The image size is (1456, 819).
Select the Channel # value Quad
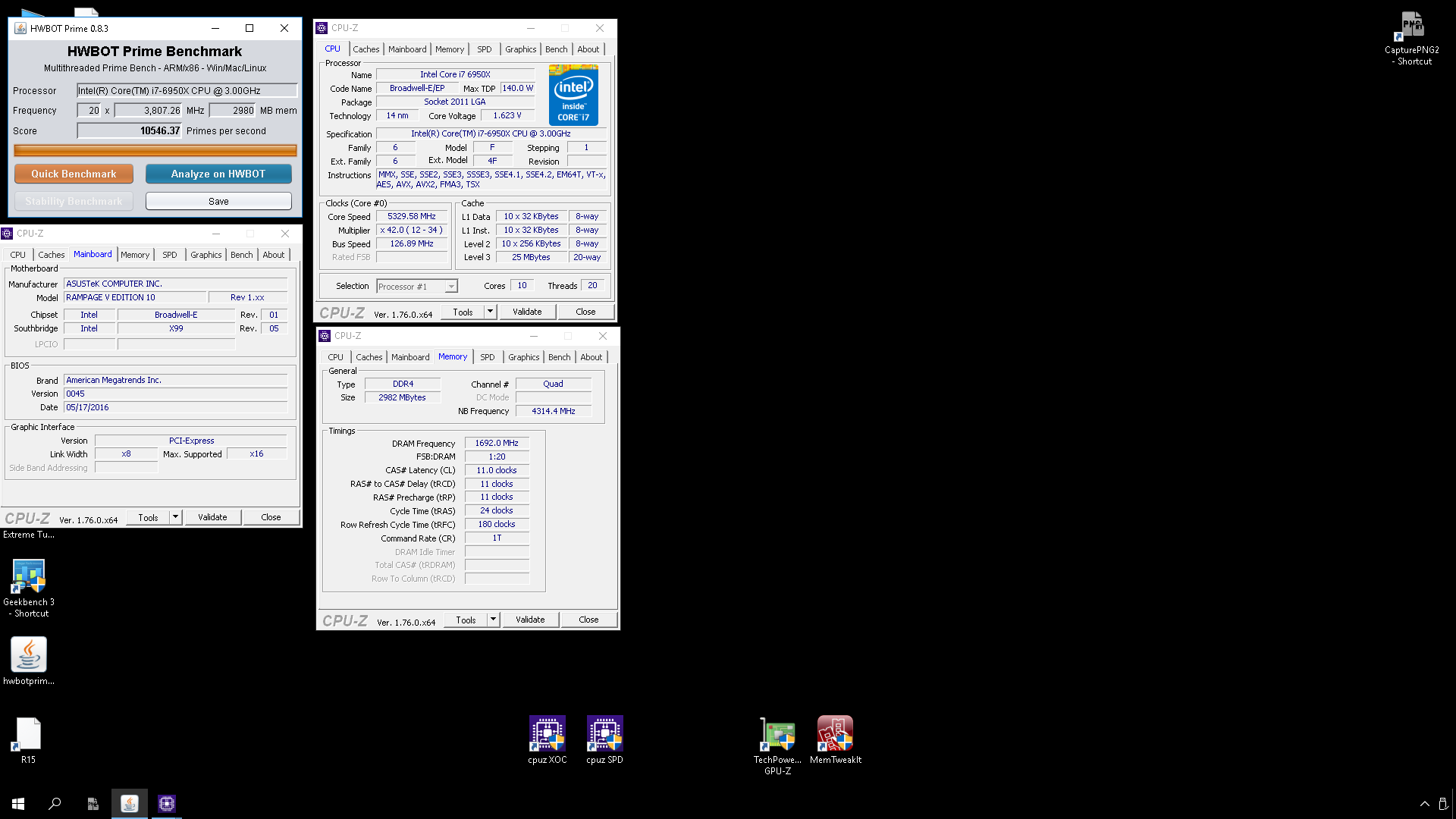click(x=554, y=384)
